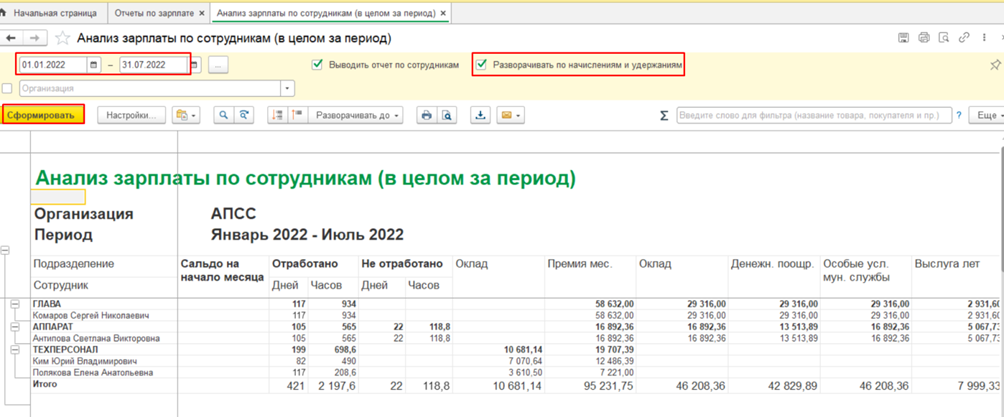The width and height of the screenshot is (1004, 417).
Task: Open the Настройки... button
Action: click(131, 115)
